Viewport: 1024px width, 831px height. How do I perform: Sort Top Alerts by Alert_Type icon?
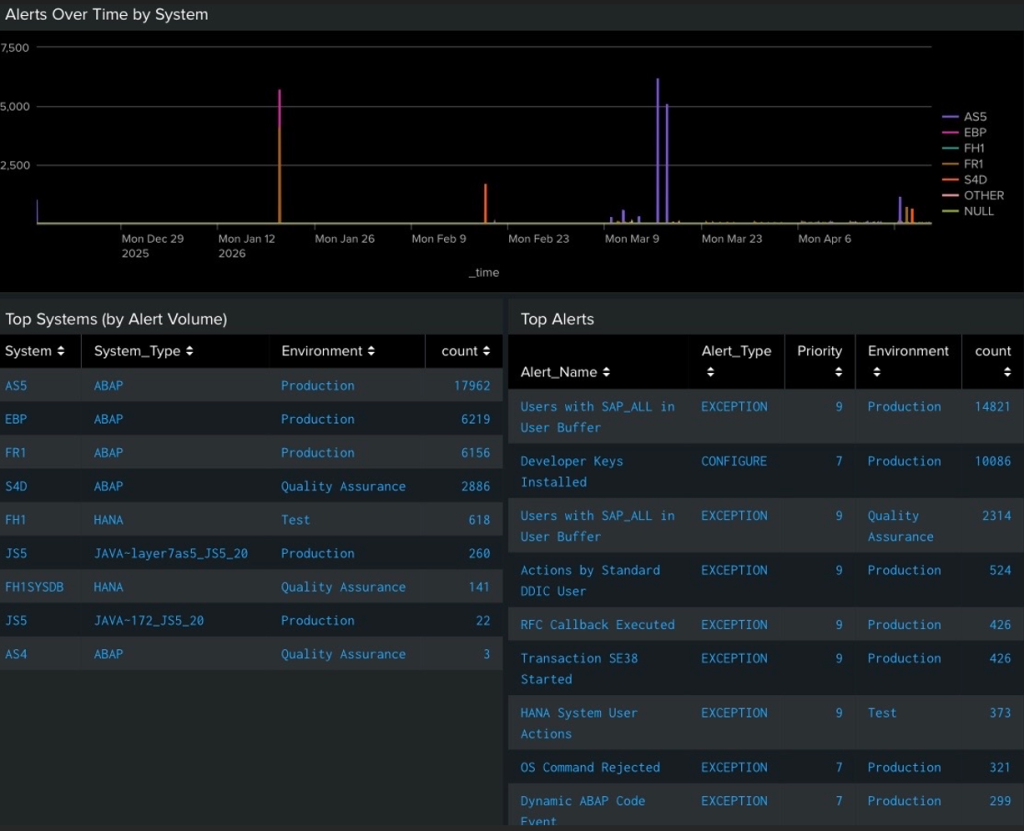coord(710,372)
